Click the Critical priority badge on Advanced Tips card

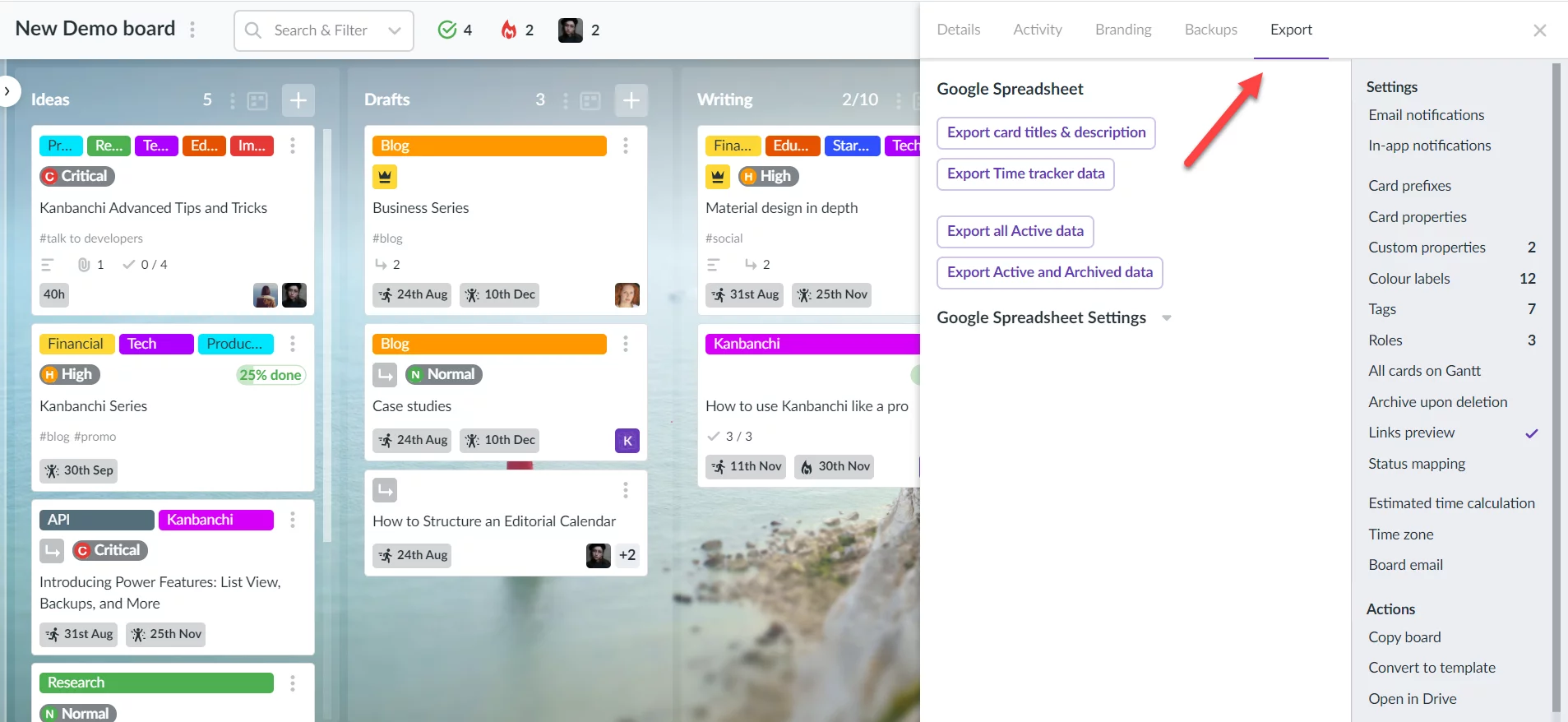[77, 176]
